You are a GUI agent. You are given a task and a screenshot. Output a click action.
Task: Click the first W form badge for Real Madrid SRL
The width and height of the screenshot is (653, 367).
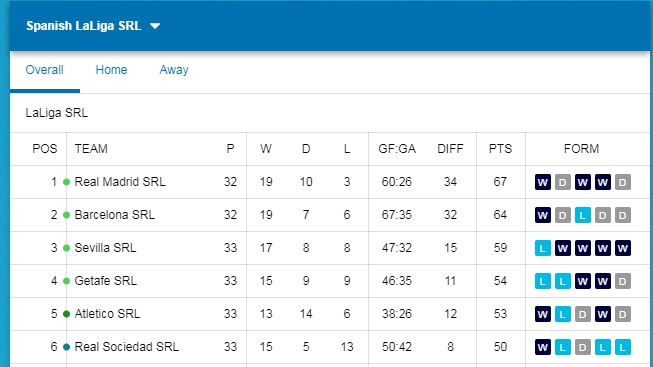point(543,182)
